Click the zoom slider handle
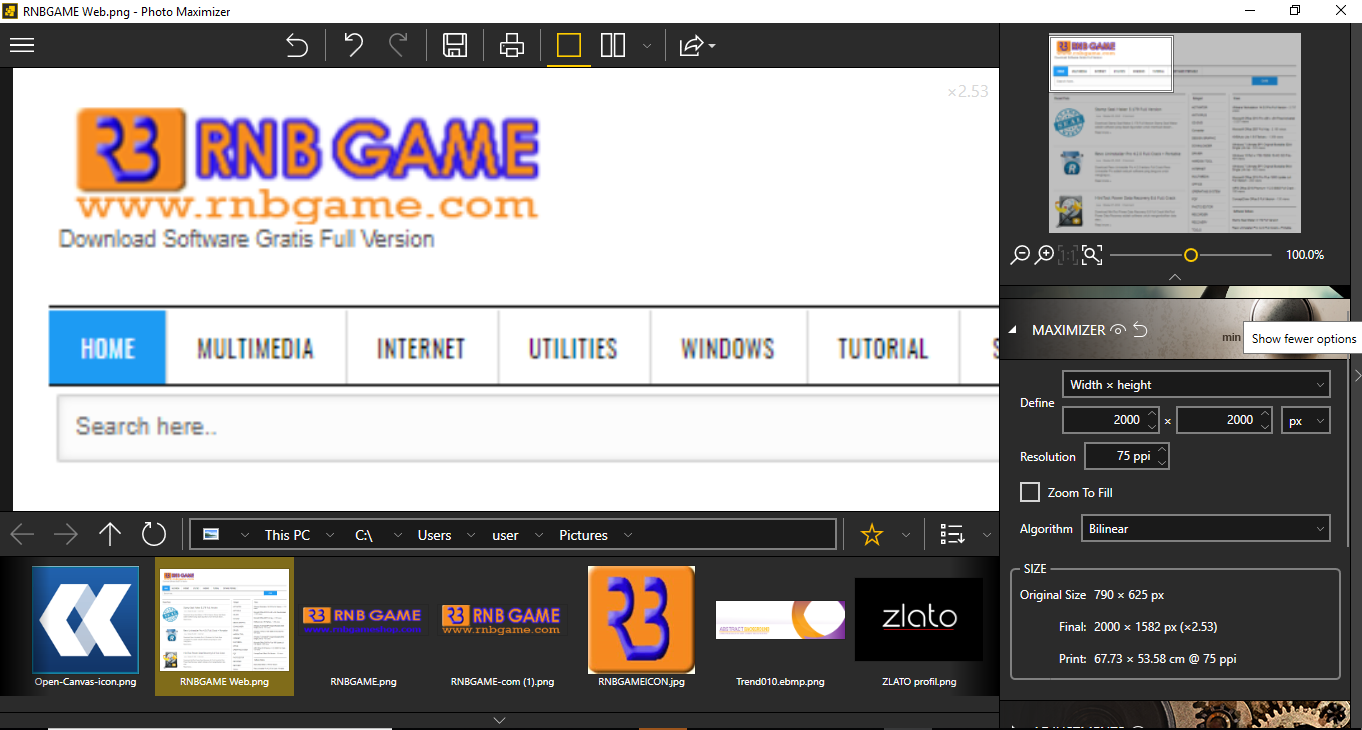 pos(1191,255)
